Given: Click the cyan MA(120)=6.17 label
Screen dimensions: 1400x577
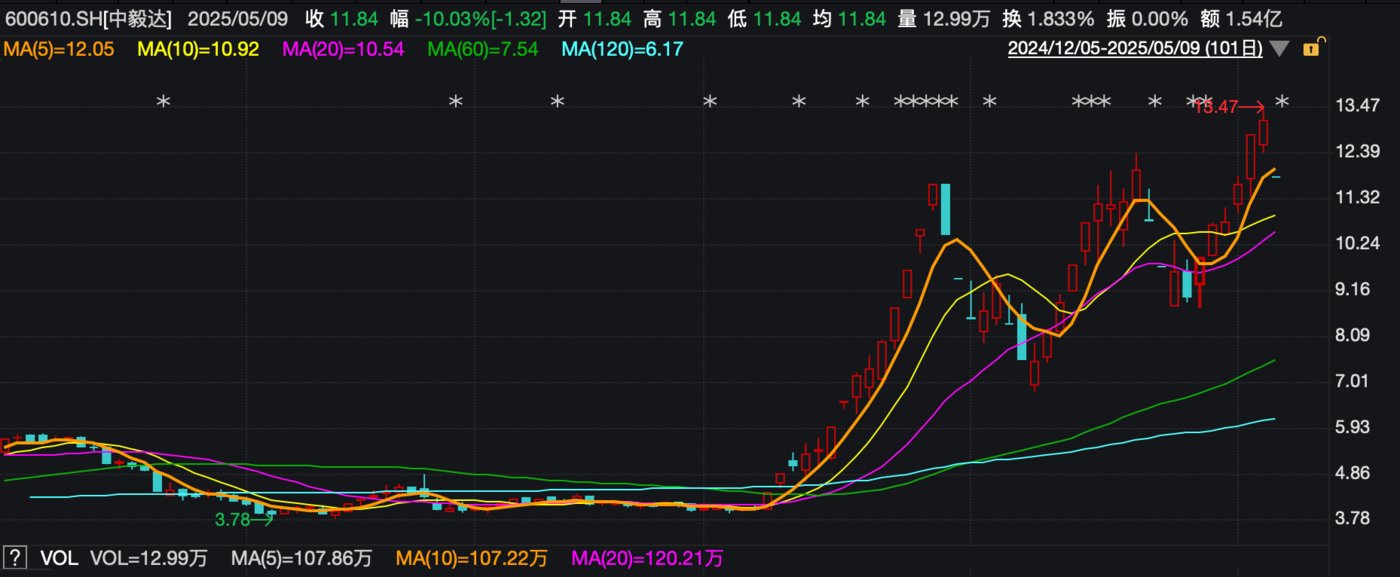Looking at the screenshot, I should tap(622, 48).
